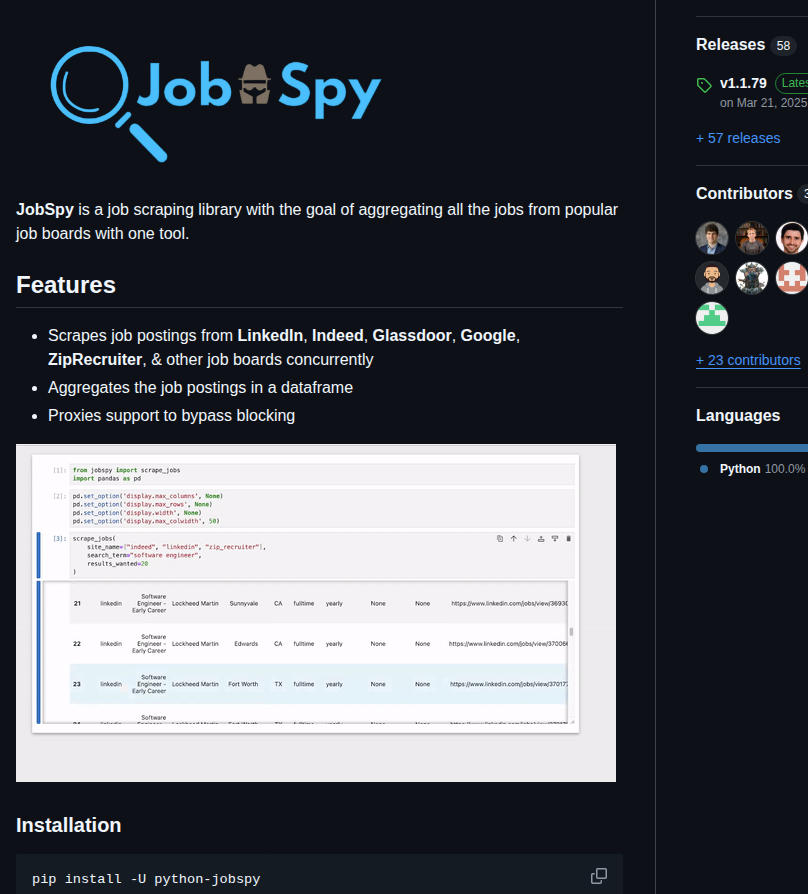Click the Latest release label
808x894 pixels.
(793, 83)
